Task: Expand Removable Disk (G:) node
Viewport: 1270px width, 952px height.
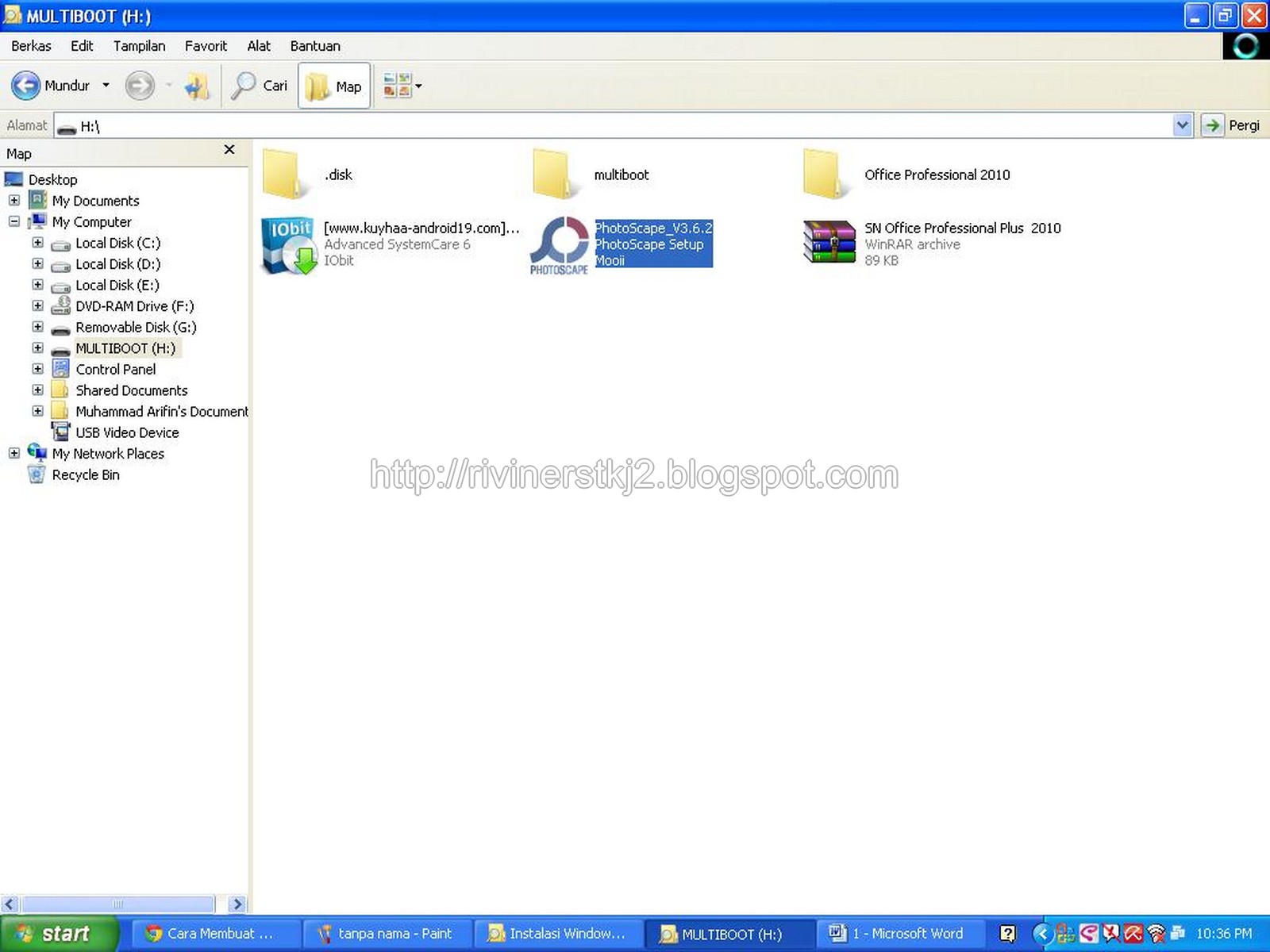Action: click(37, 326)
